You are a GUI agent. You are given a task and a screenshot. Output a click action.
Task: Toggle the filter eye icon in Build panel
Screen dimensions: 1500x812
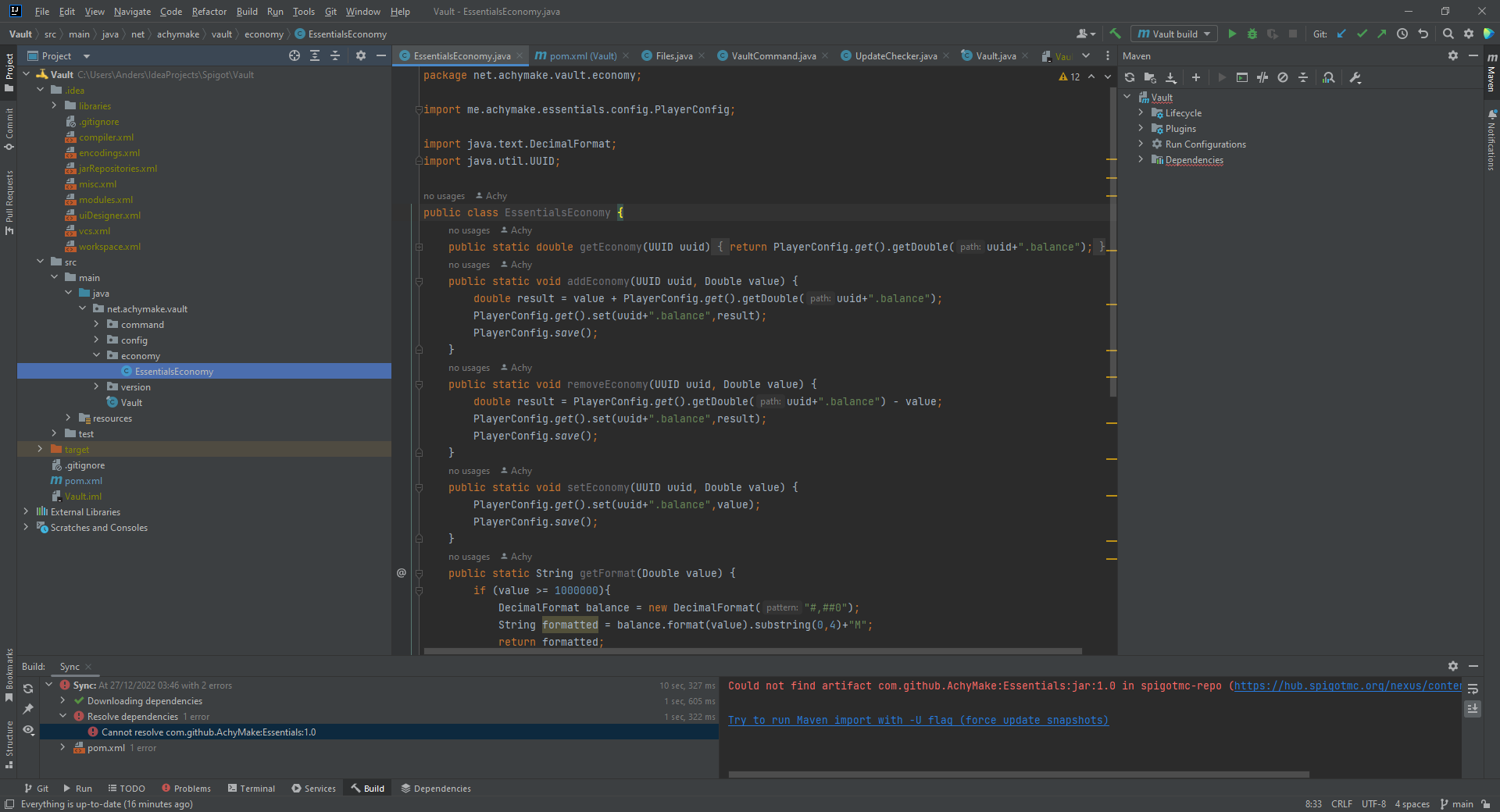point(29,730)
